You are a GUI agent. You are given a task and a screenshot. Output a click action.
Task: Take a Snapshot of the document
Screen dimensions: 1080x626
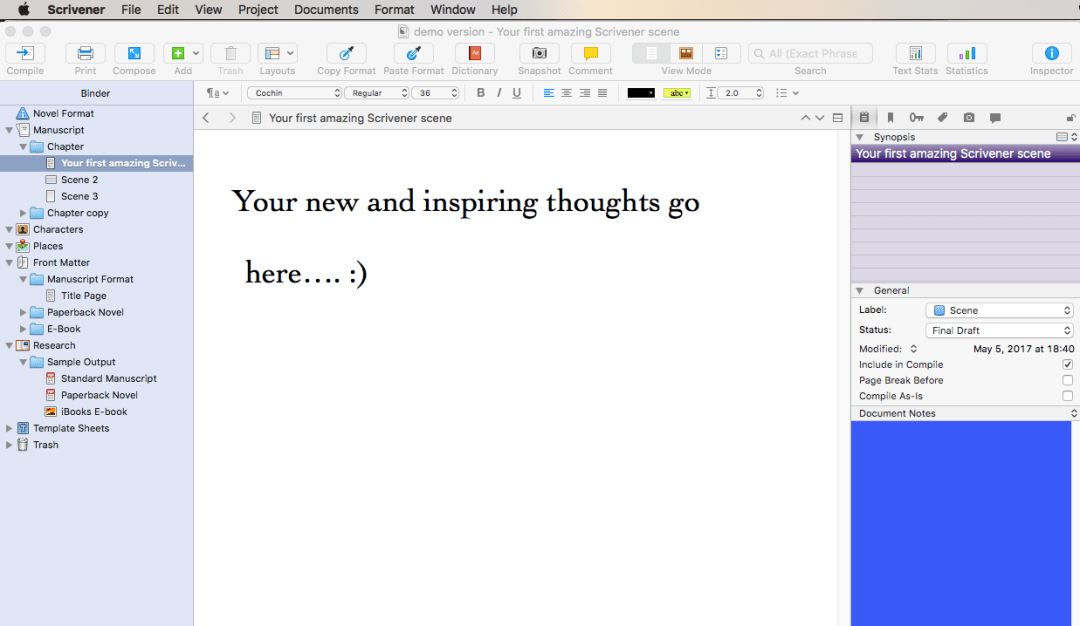pyautogui.click(x=539, y=54)
